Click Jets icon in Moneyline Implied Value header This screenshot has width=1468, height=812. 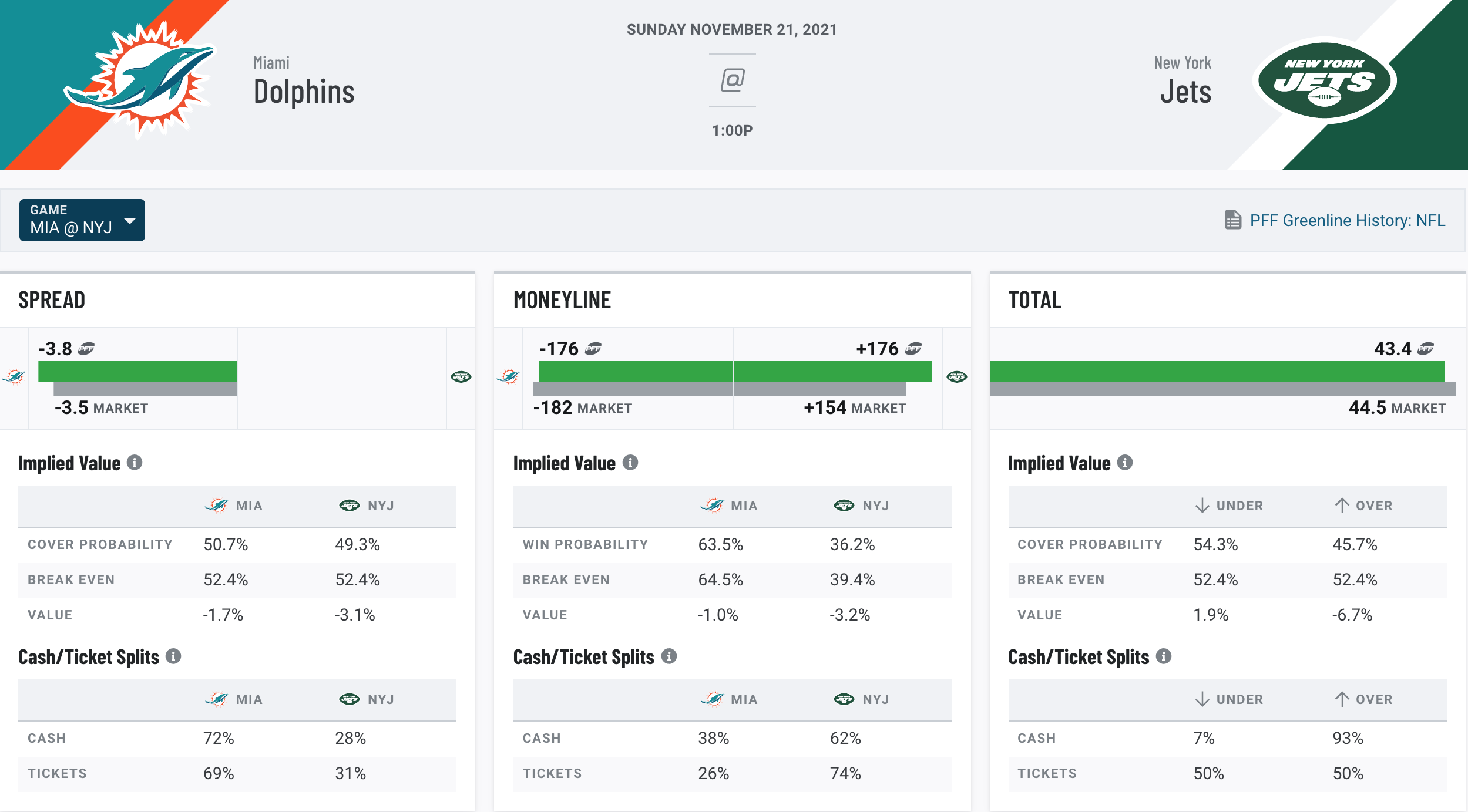844,506
